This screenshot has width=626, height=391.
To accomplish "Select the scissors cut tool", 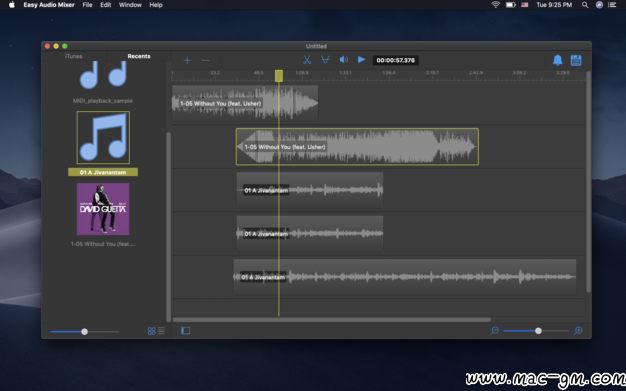I will (x=307, y=60).
